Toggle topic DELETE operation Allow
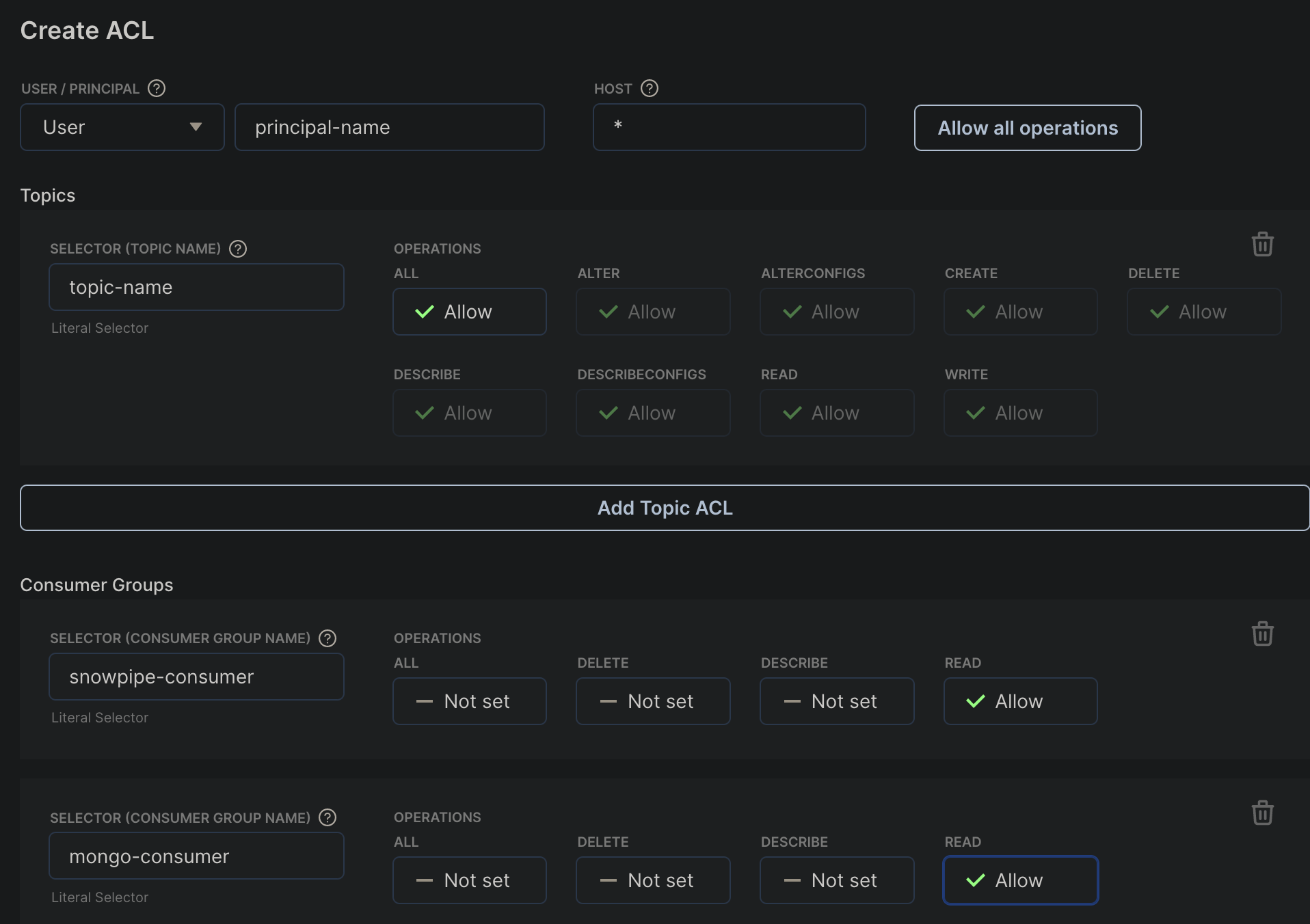Viewport: 1310px width, 924px height. pos(1204,312)
